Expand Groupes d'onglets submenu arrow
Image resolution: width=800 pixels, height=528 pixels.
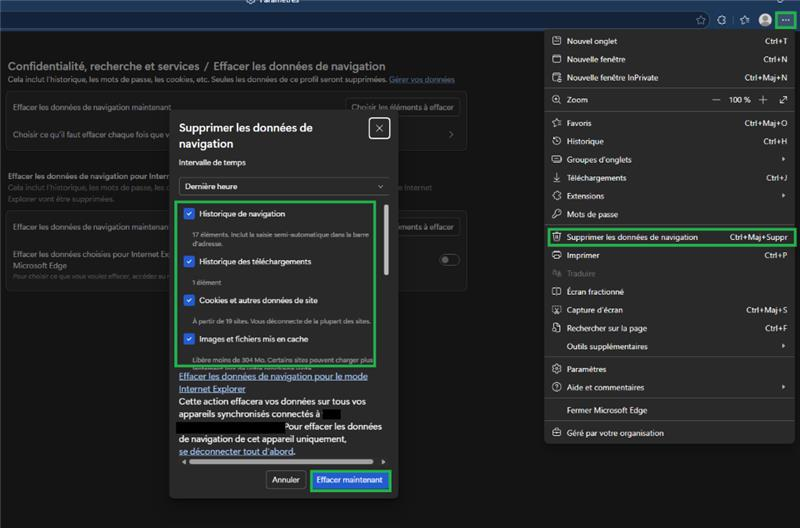coord(783,160)
